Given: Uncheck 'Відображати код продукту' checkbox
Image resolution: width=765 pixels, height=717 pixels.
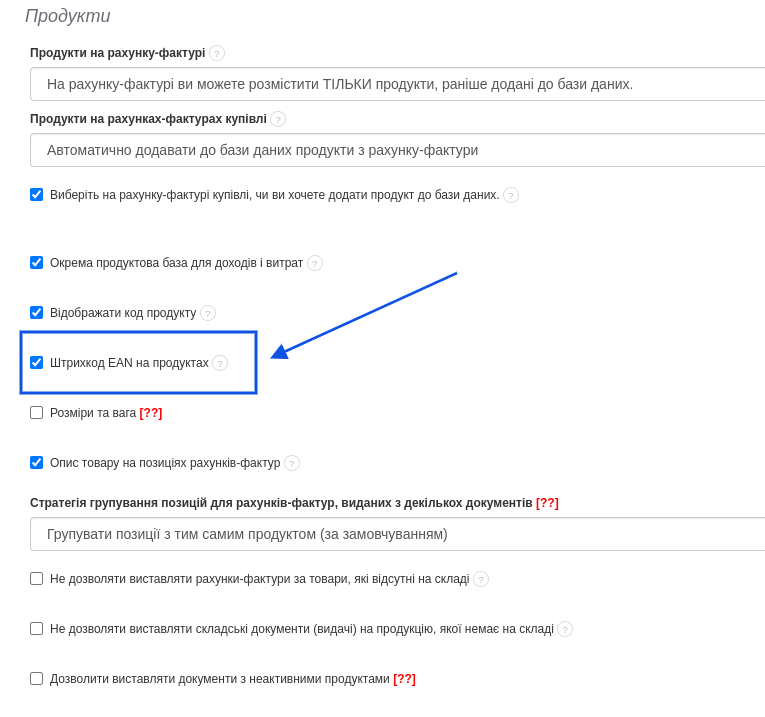Looking at the screenshot, I should [x=37, y=313].
